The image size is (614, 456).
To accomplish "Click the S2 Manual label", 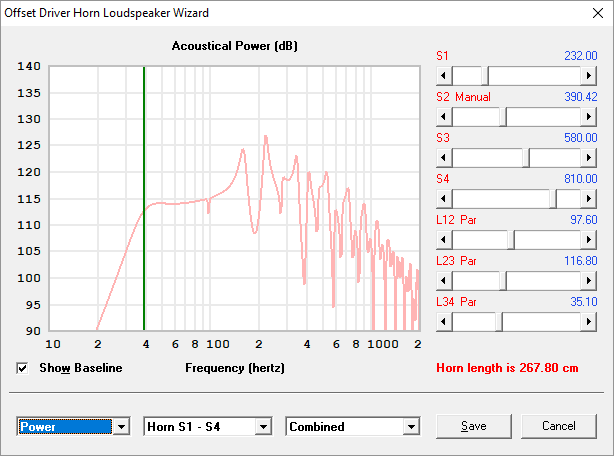I will pyautogui.click(x=463, y=97).
